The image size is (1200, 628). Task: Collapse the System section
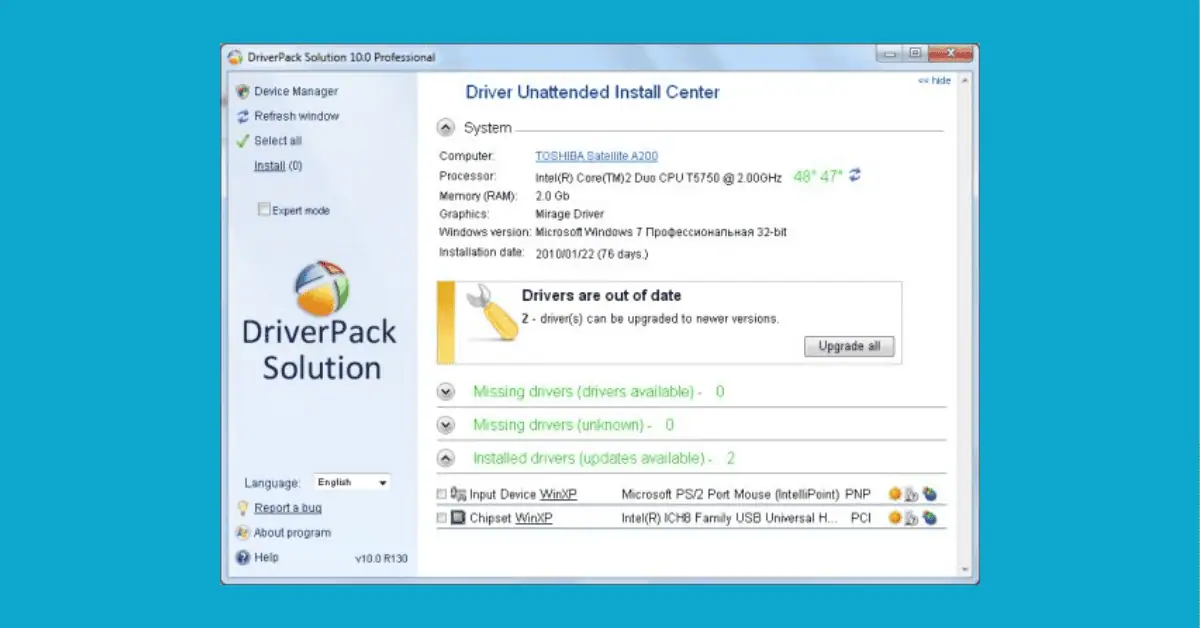coord(446,127)
